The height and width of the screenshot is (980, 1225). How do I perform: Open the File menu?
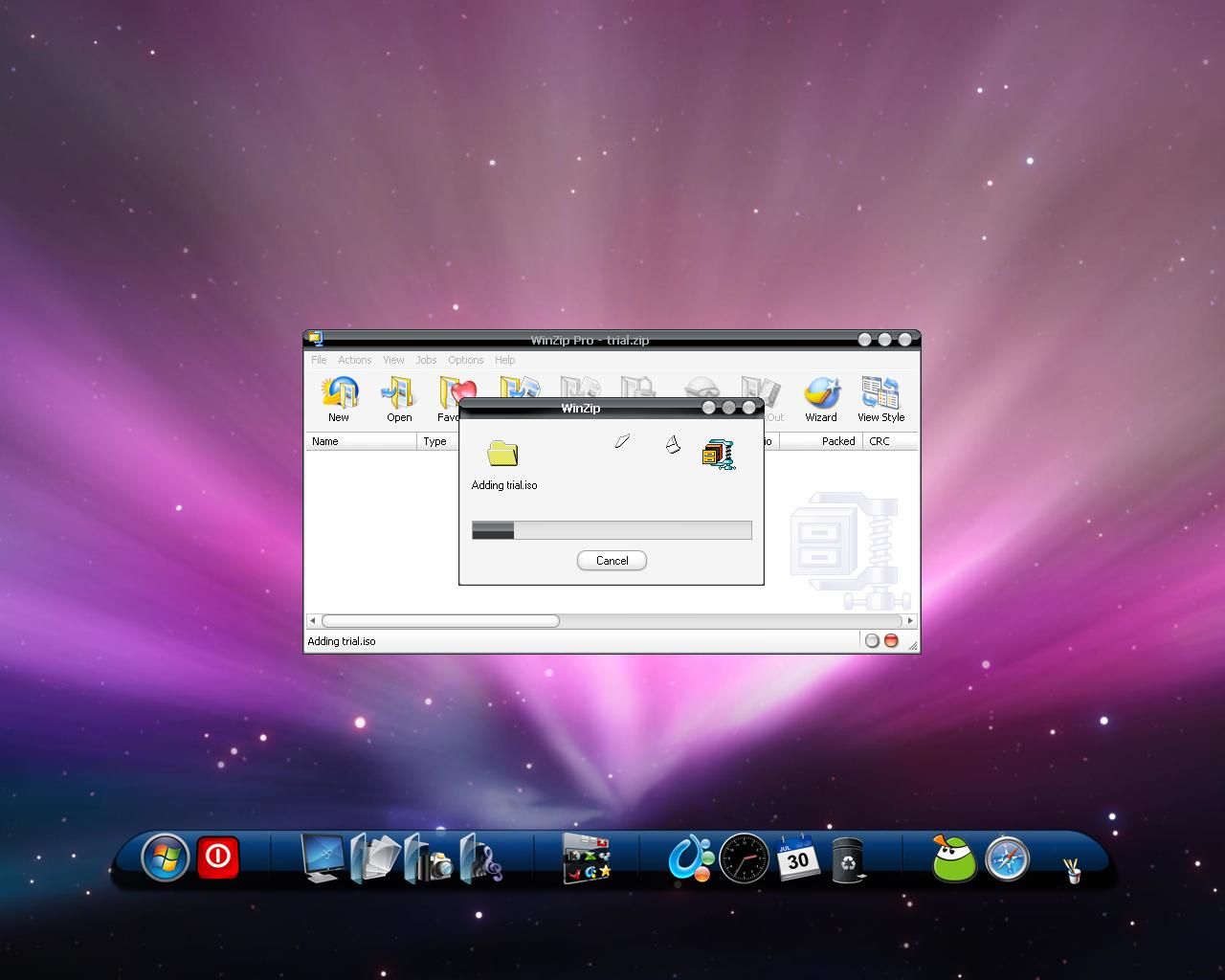coord(319,360)
